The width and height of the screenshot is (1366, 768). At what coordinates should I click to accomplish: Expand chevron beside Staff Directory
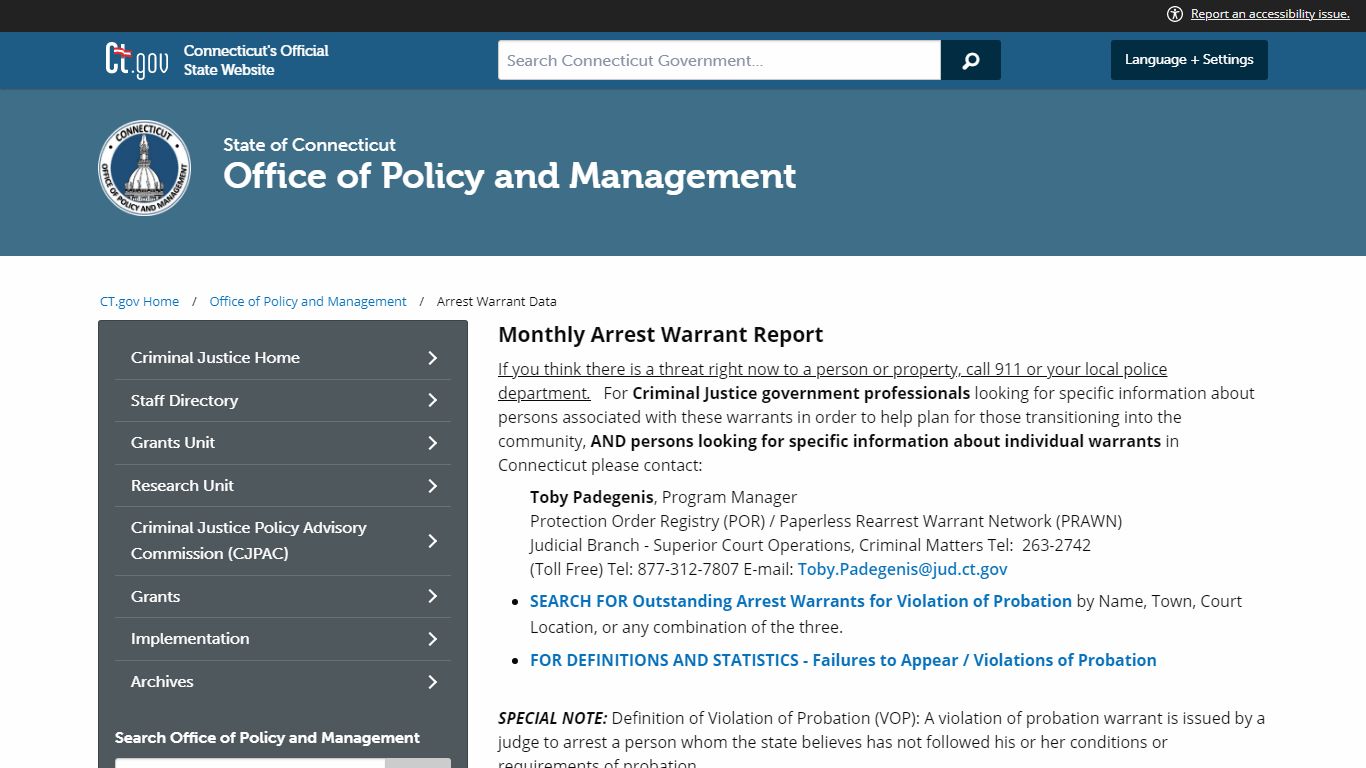point(433,400)
